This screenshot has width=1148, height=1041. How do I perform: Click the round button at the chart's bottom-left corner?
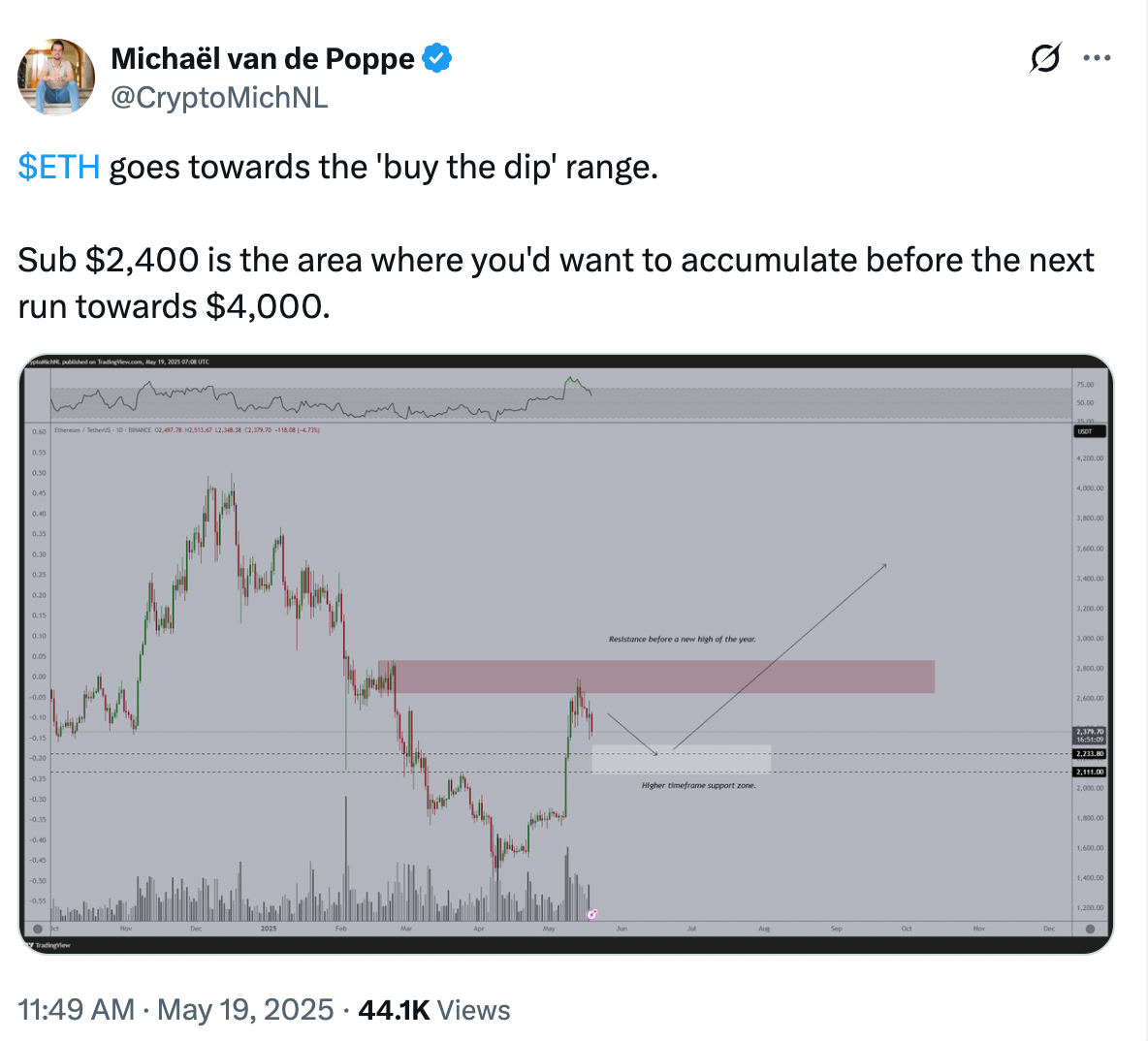click(38, 929)
